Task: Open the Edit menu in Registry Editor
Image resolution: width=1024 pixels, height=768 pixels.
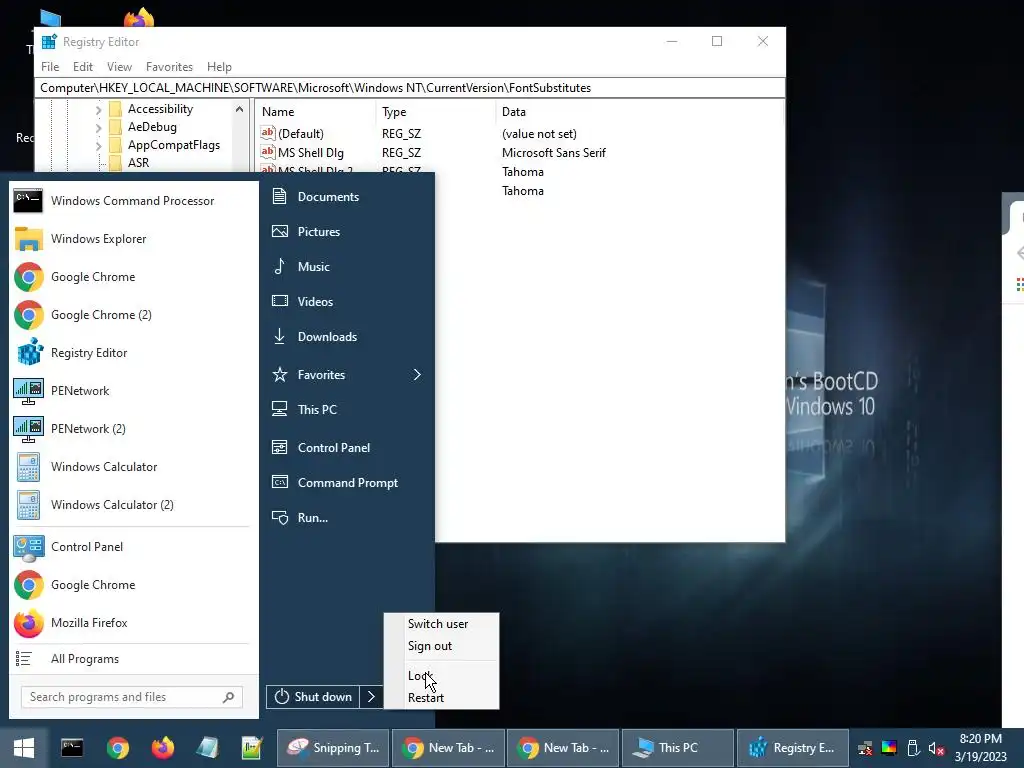Action: click(x=83, y=67)
